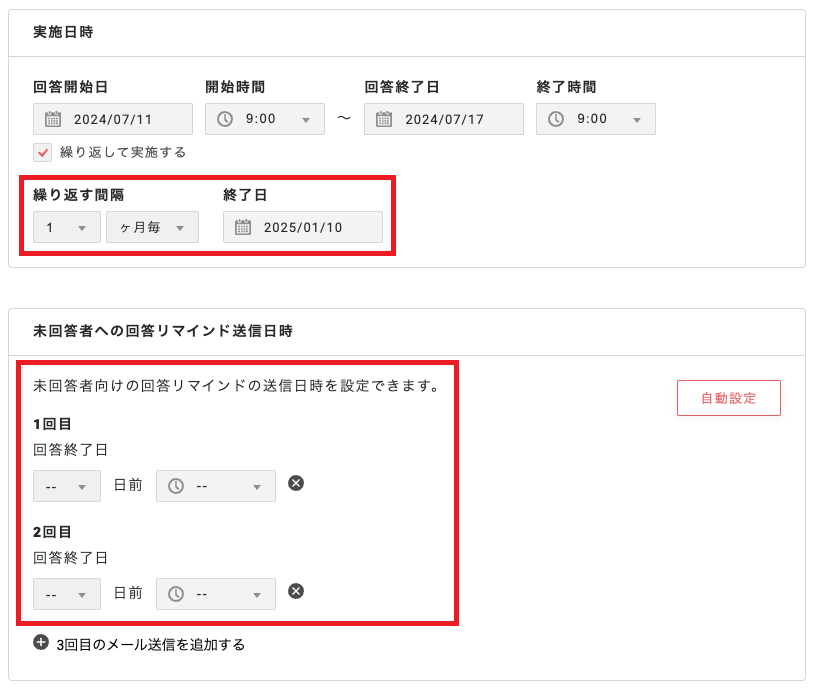Open the ヶ月毎 frequency dropdown
The height and width of the screenshot is (691, 814).
151,226
